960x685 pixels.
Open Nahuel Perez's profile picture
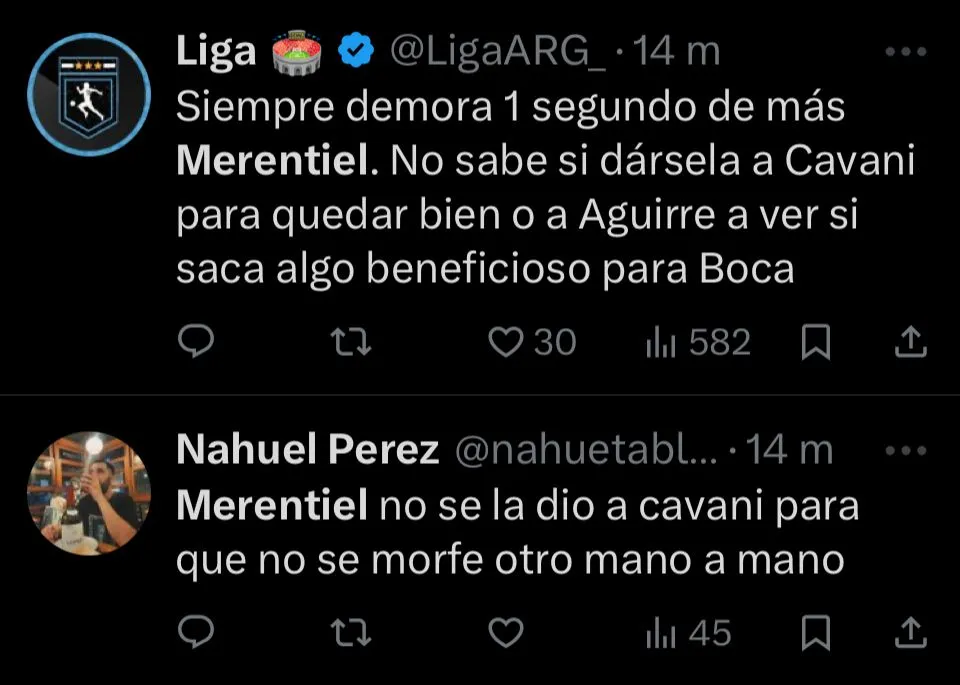88,493
